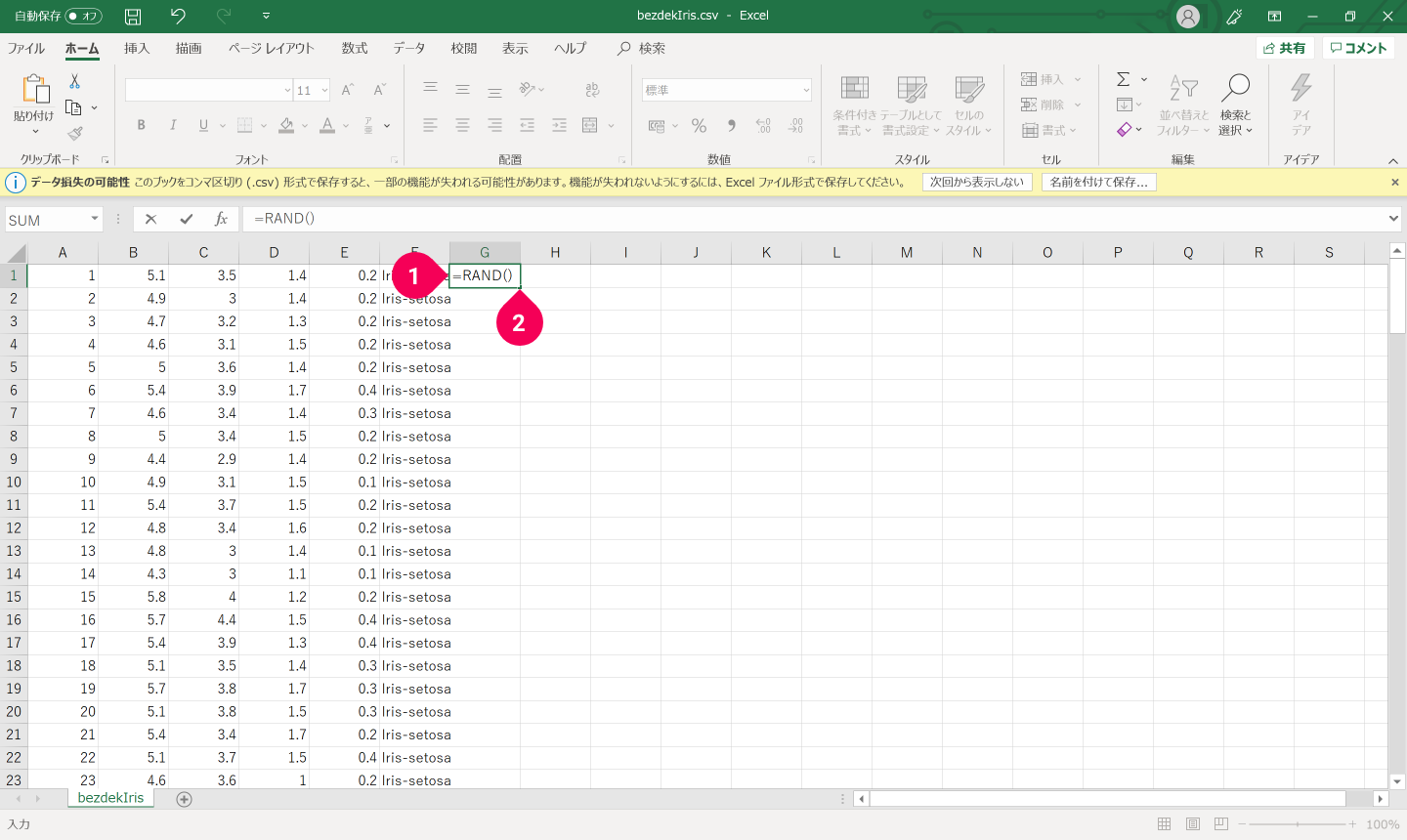Open Find and Select magnifier menu
Screen dimensions: 1407x840
tap(1235, 105)
